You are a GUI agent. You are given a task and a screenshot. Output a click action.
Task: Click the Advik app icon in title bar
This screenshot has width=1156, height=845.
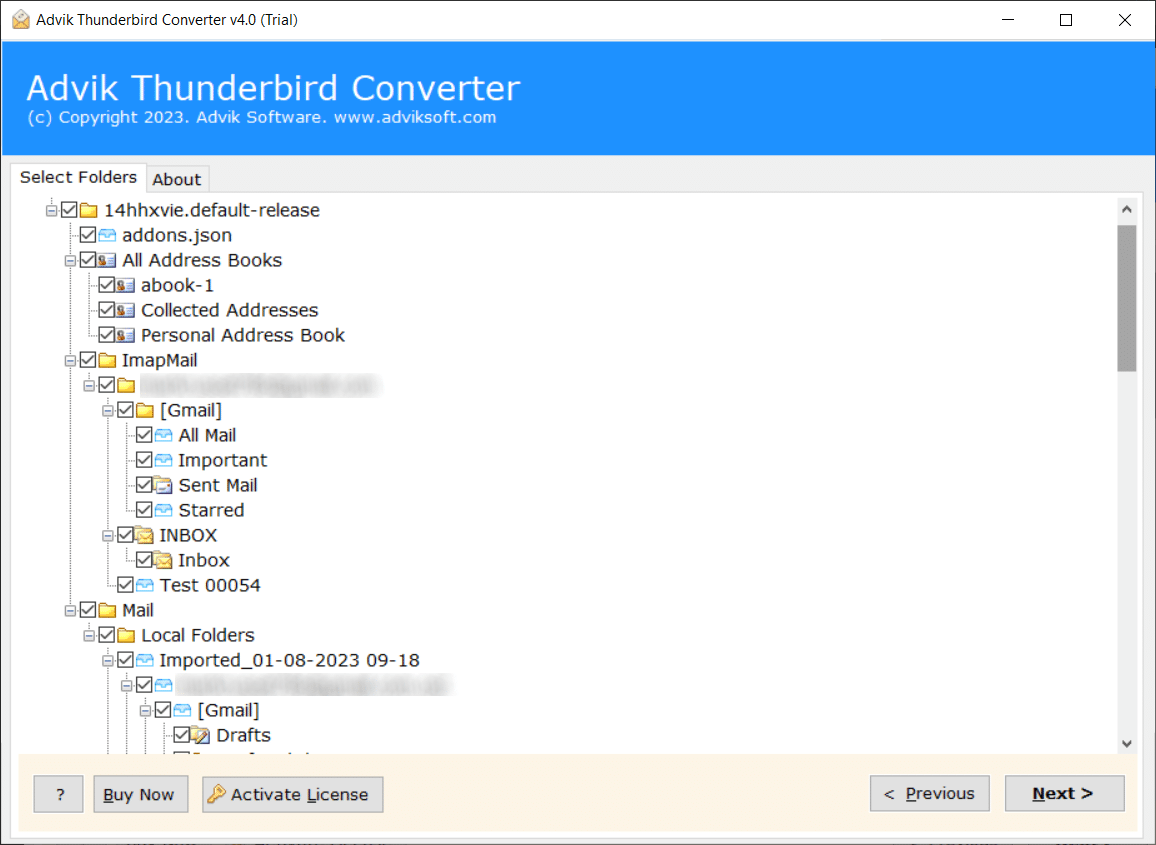pos(21,20)
